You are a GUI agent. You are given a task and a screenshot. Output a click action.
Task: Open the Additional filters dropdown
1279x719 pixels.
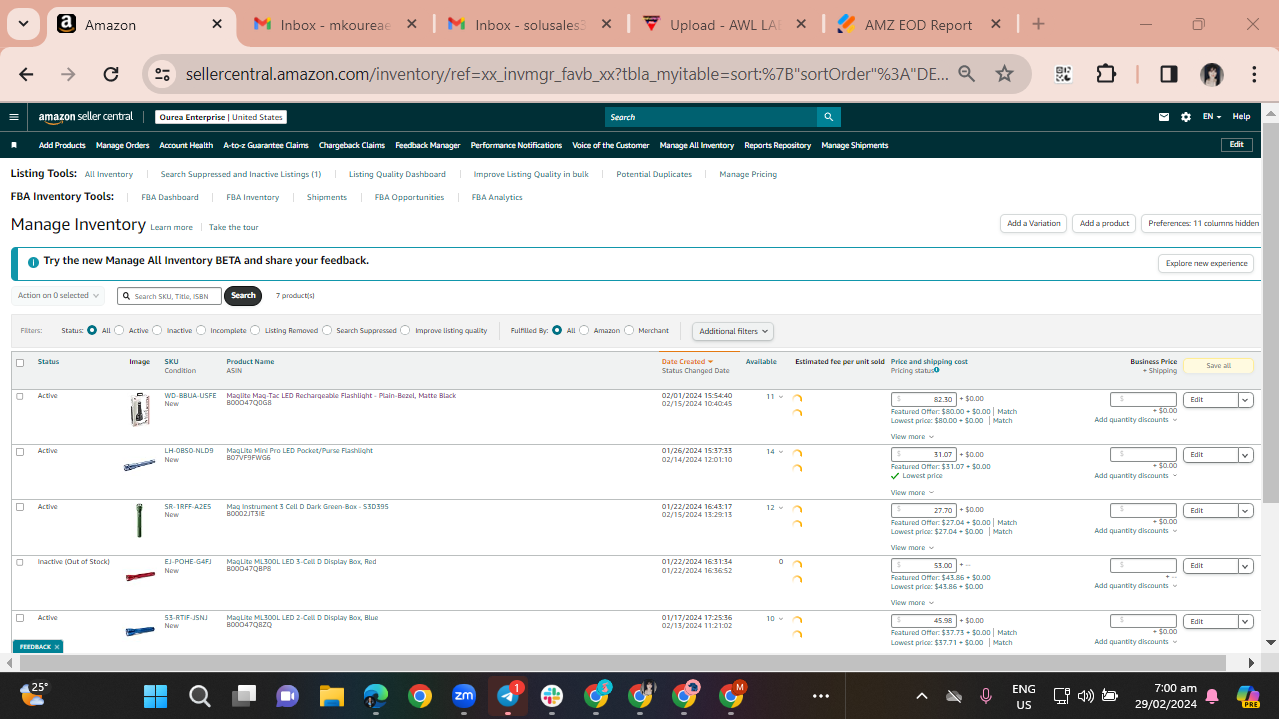coord(733,331)
